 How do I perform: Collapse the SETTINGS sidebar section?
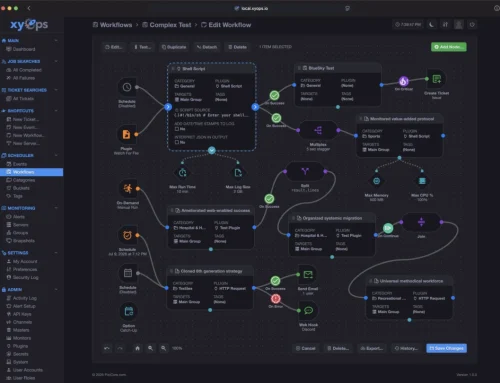click(x=56, y=253)
